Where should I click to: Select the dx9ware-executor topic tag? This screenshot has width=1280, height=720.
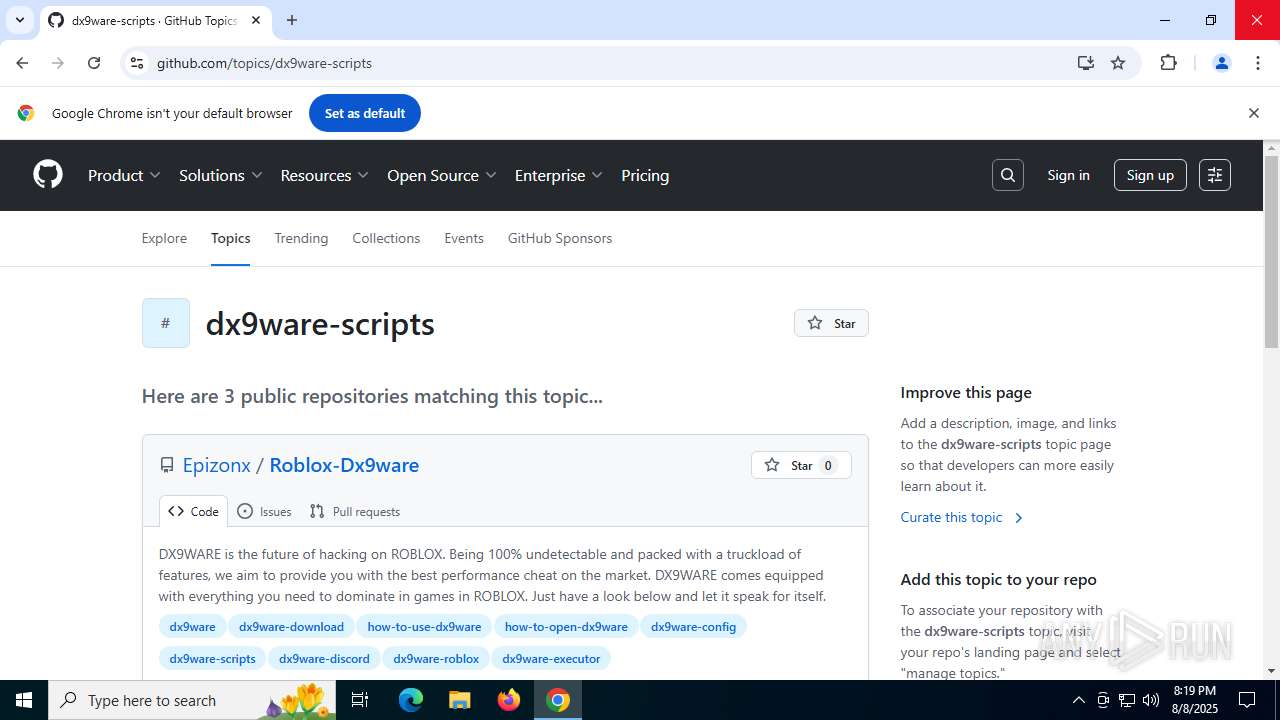coord(551,659)
